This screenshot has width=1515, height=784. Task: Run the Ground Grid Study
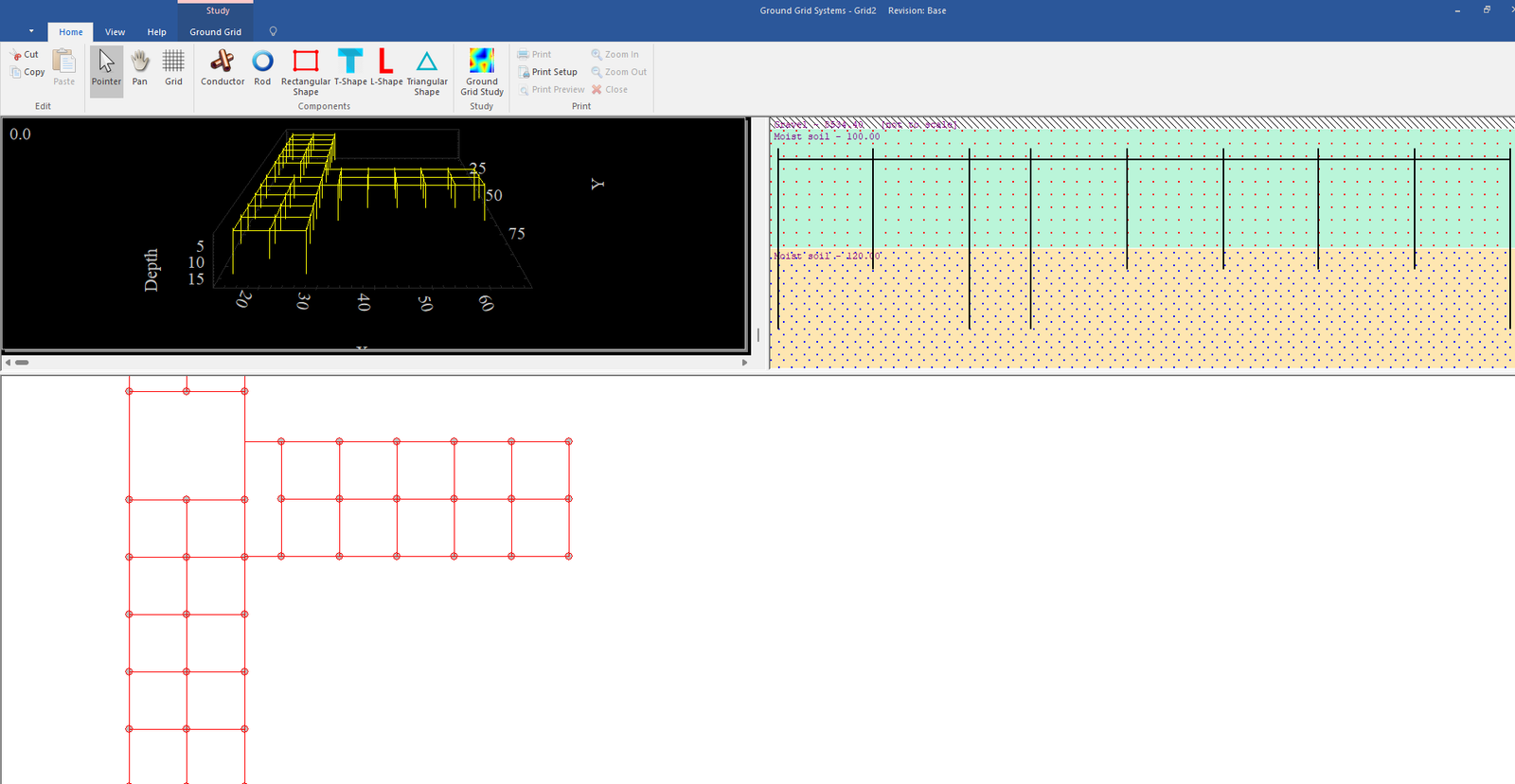(x=482, y=71)
